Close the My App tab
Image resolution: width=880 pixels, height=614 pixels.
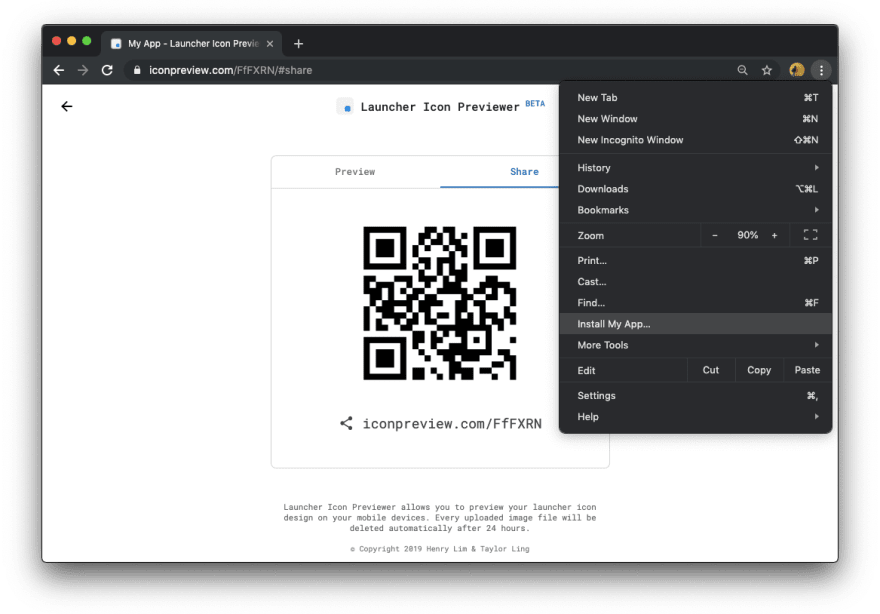coord(270,44)
